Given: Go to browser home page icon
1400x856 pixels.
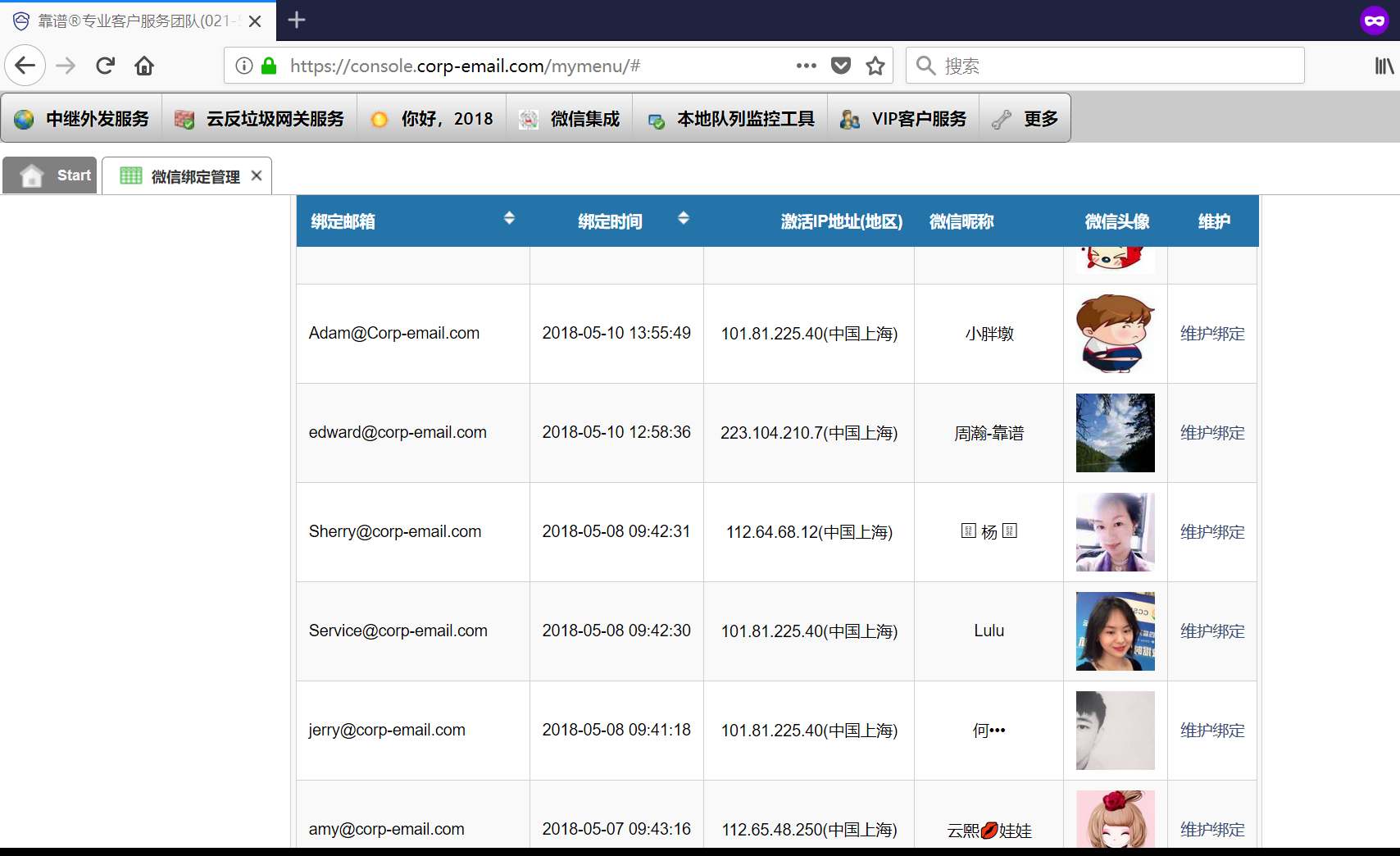Looking at the screenshot, I should click(x=144, y=66).
